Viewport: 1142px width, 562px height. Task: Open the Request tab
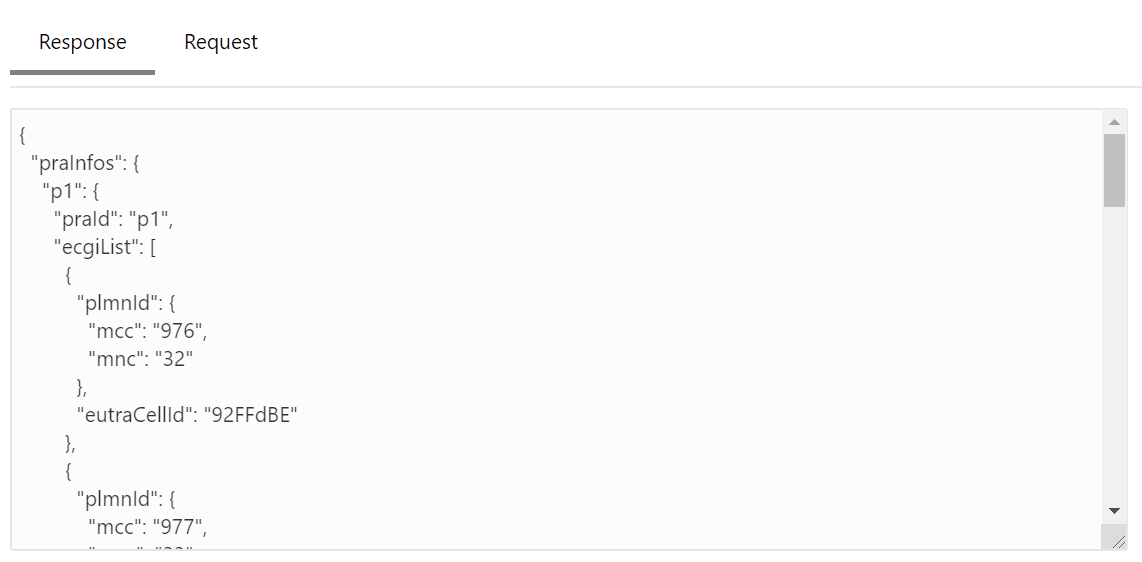tap(221, 43)
